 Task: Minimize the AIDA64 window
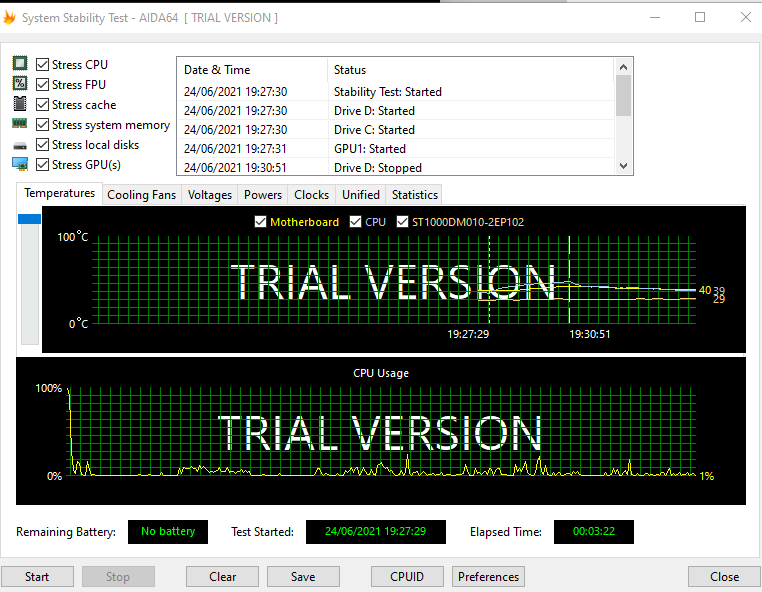[655, 17]
